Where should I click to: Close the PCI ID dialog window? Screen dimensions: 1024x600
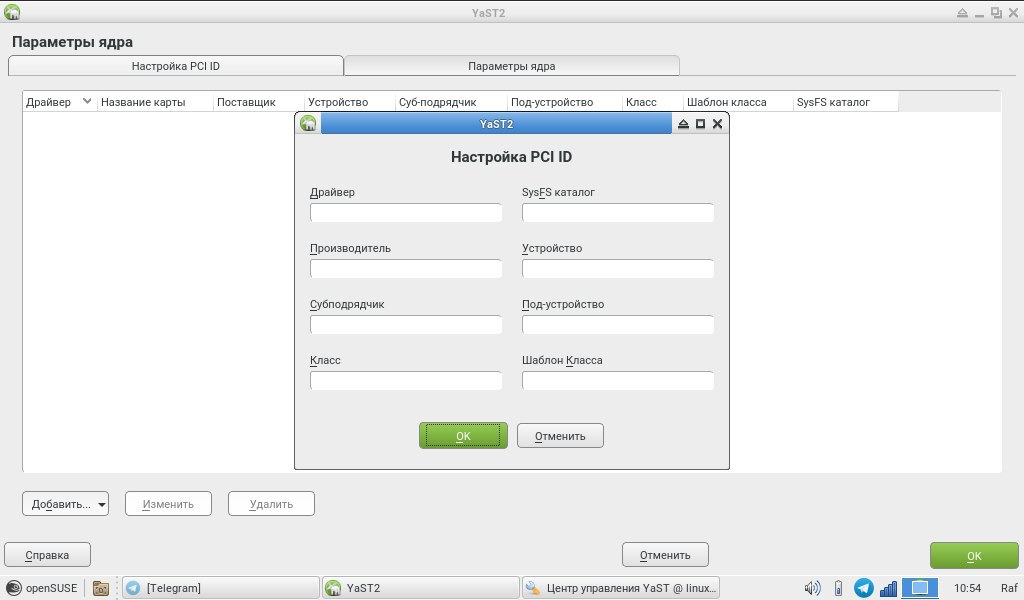717,123
